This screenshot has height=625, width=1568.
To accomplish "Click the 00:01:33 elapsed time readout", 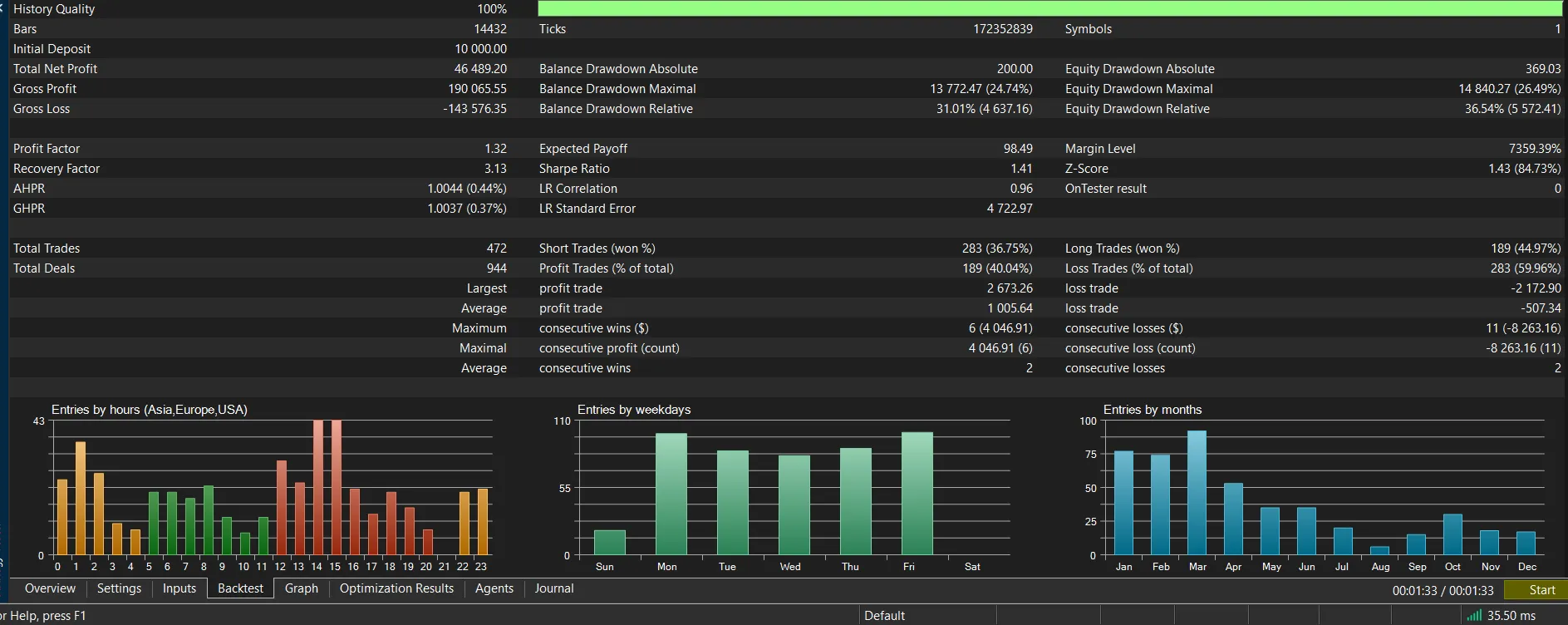I will coord(1414,590).
